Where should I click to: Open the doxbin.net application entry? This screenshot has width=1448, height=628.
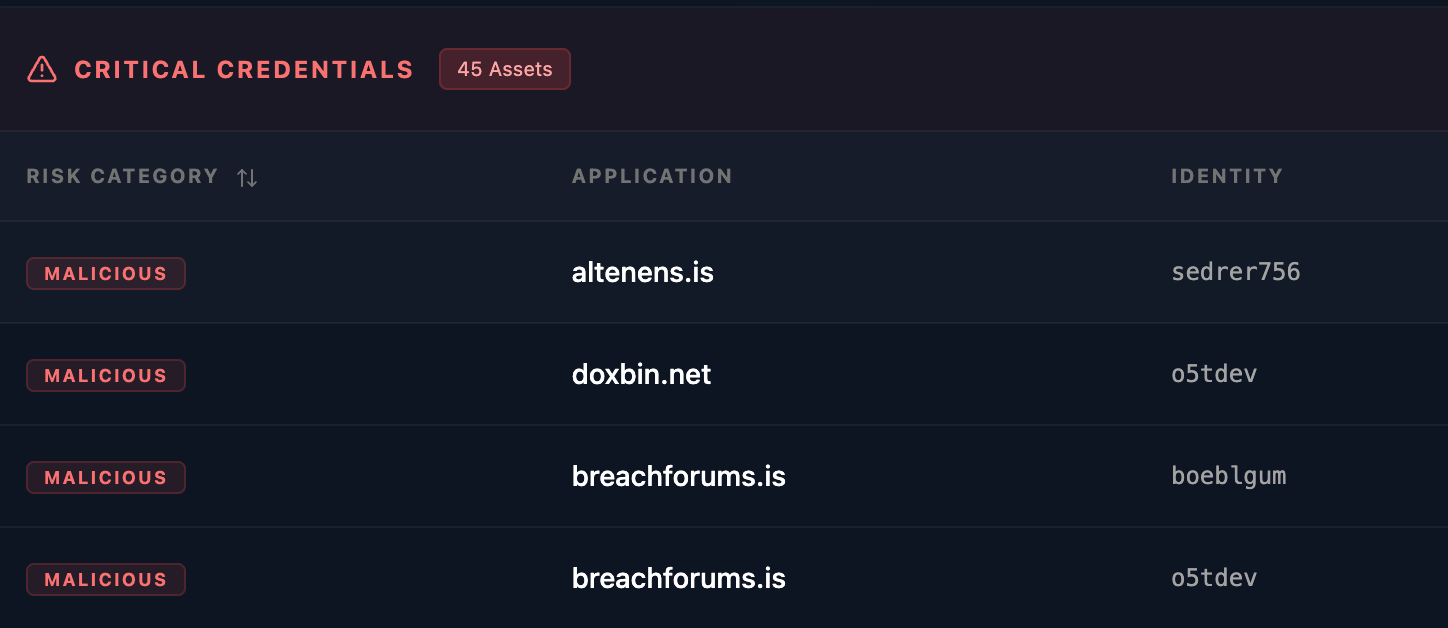(641, 374)
